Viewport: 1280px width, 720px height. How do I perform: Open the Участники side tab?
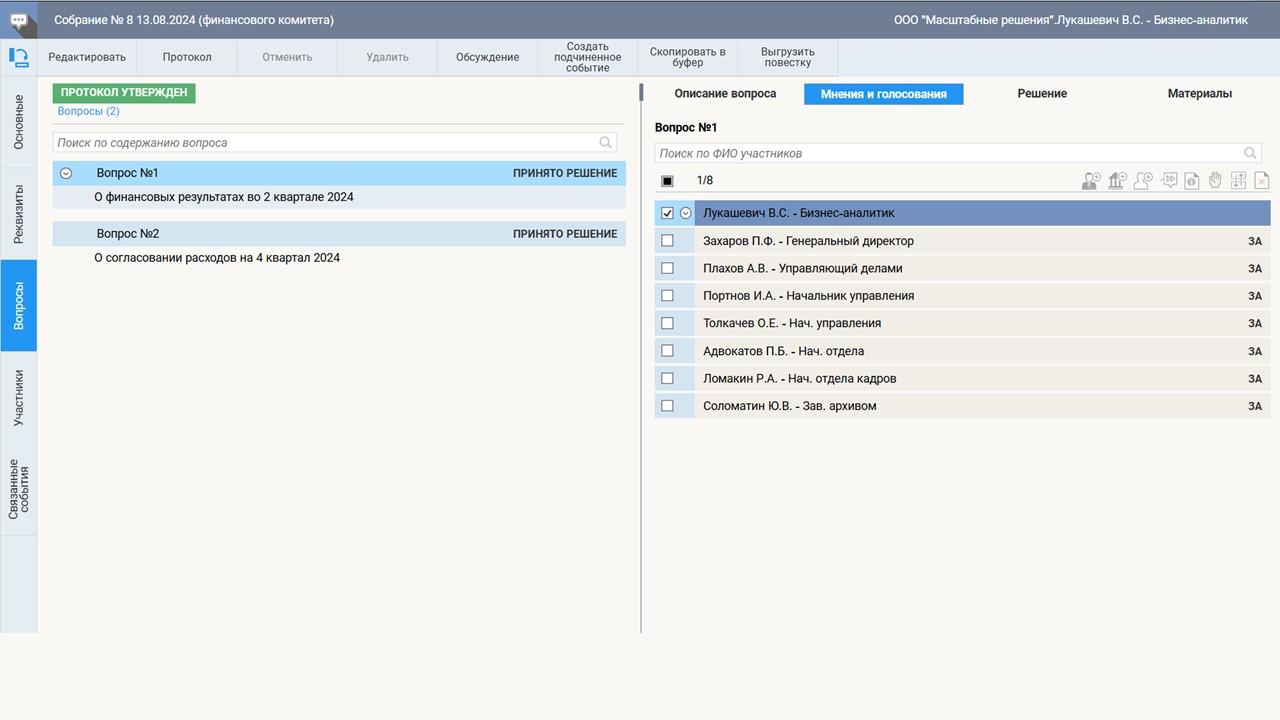tap(18, 398)
